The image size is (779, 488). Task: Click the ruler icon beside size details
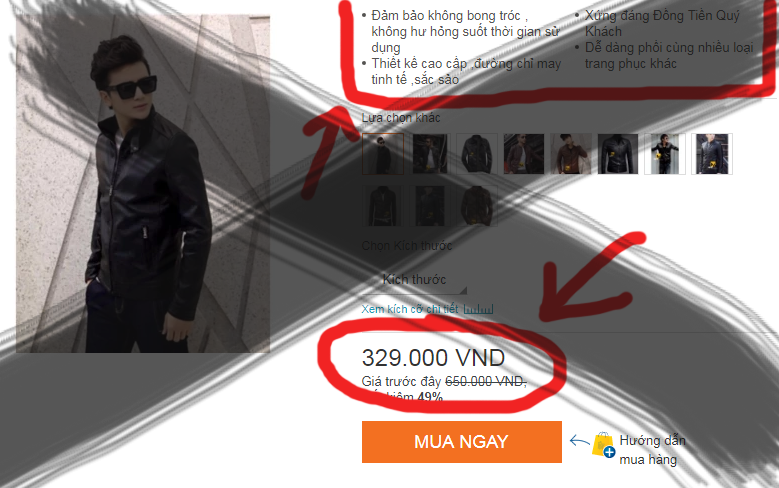478,309
